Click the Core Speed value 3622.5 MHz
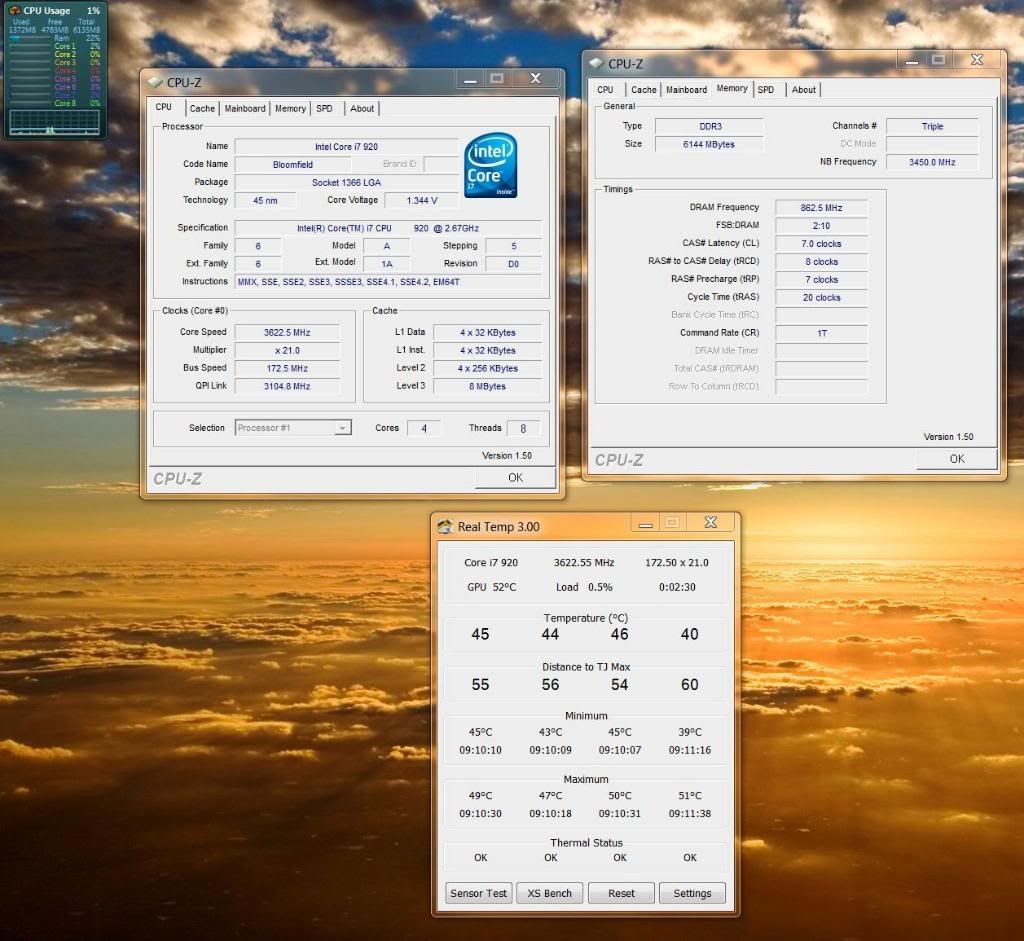 point(287,332)
